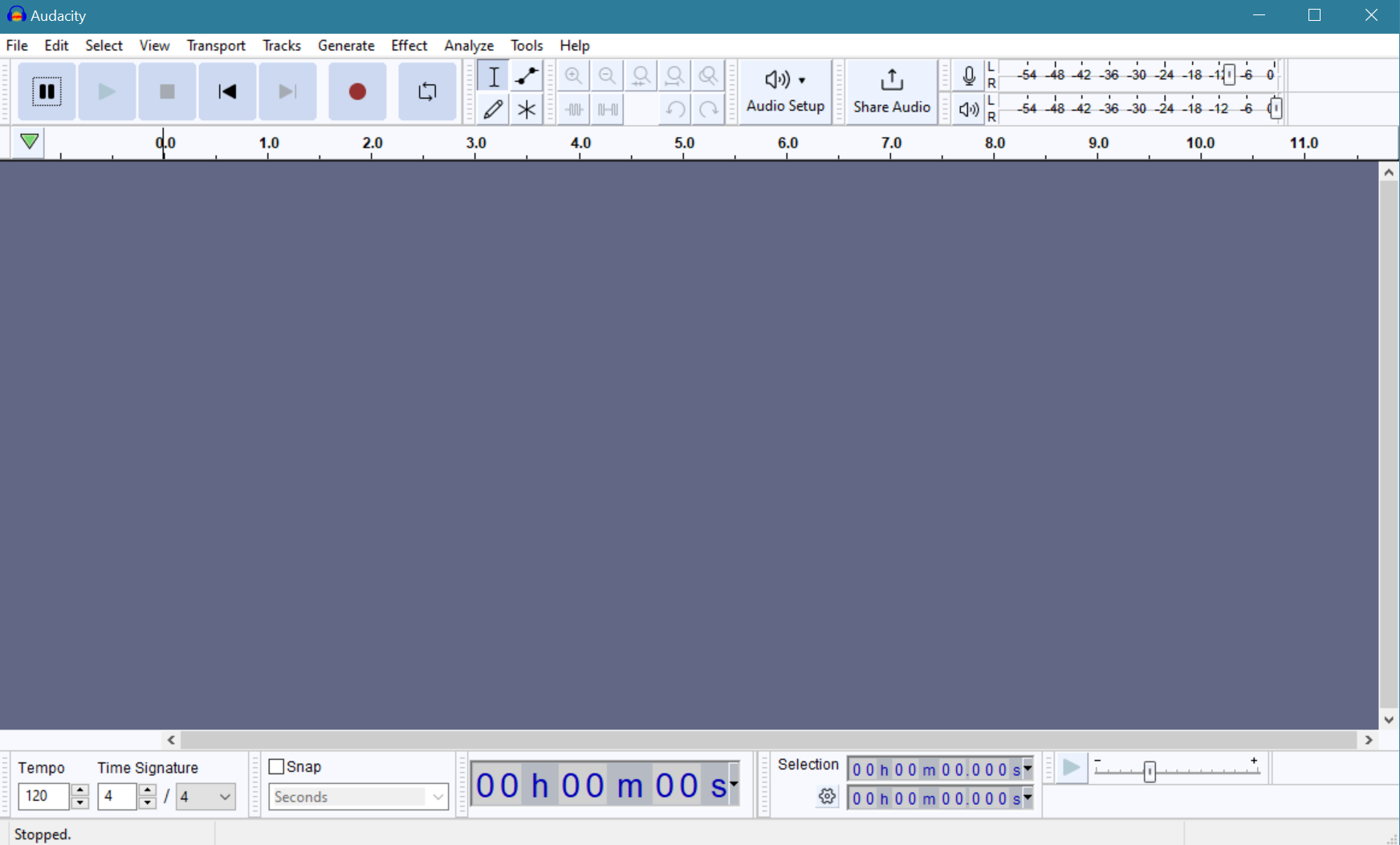Open the time signature denominator dropdown
Screen dimensions: 1400x845
[x=205, y=796]
